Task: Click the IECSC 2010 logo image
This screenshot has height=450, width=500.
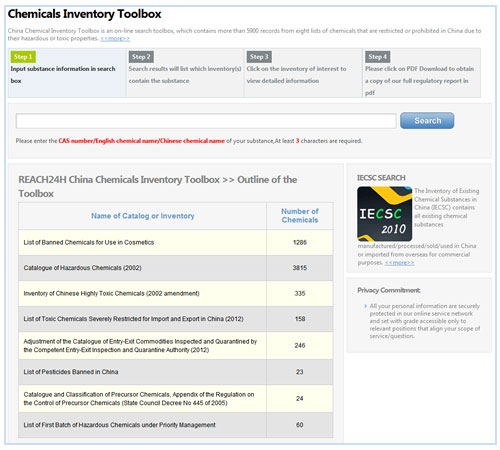Action: [x=385, y=214]
